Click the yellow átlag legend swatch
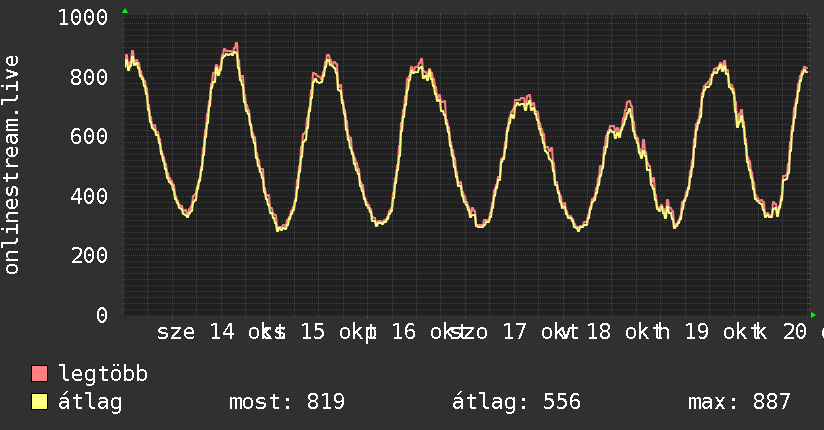 (39, 402)
